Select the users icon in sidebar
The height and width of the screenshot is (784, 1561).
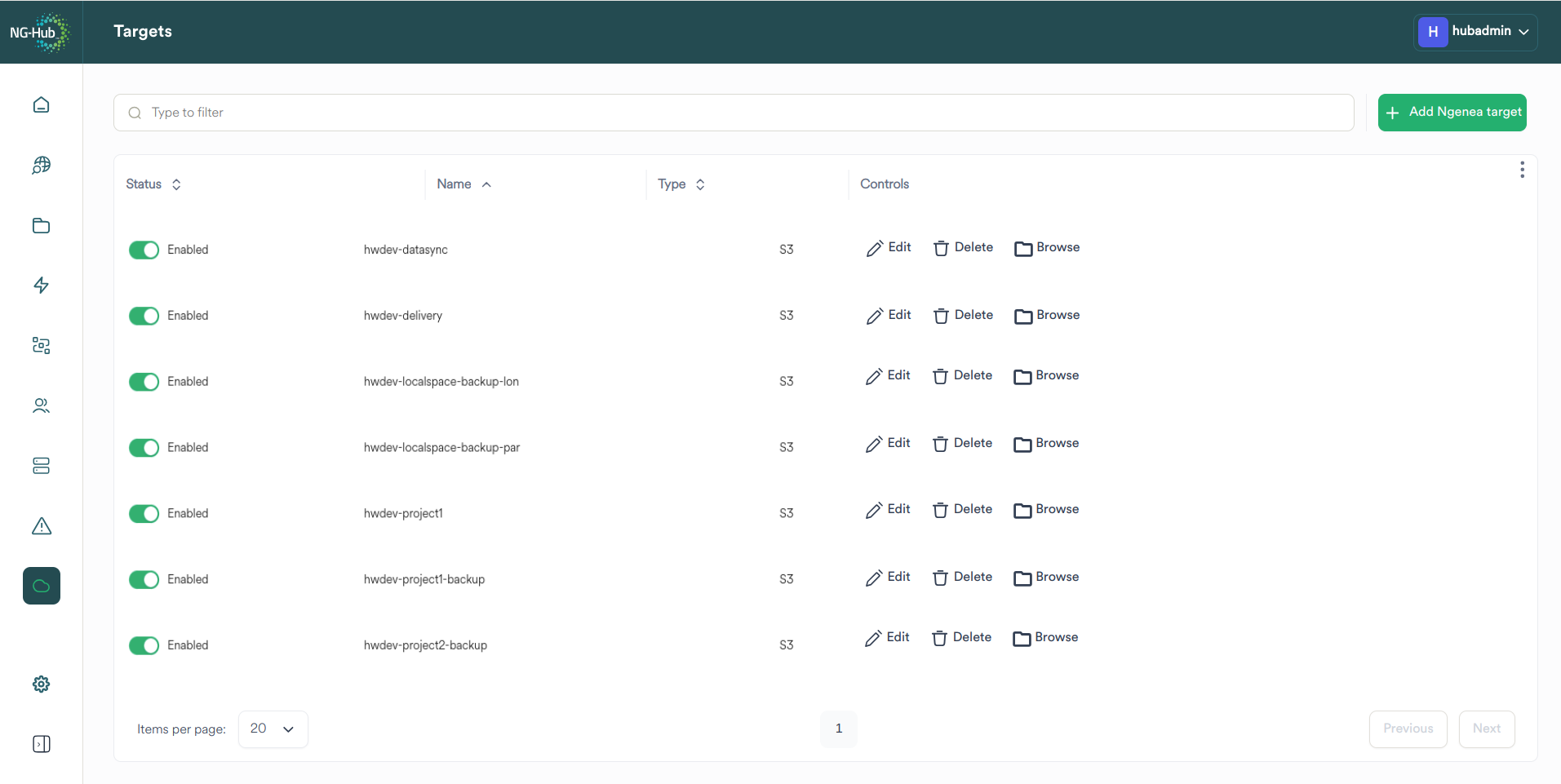point(41,405)
